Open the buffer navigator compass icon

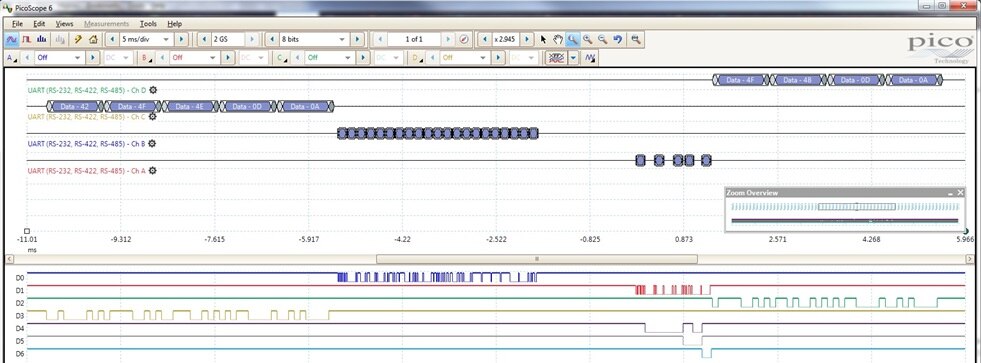click(464, 39)
